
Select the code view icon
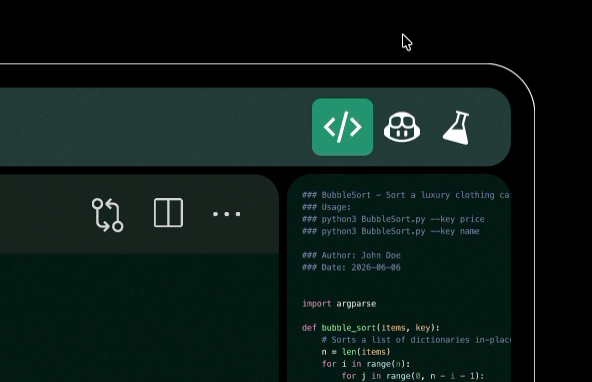click(x=342, y=127)
